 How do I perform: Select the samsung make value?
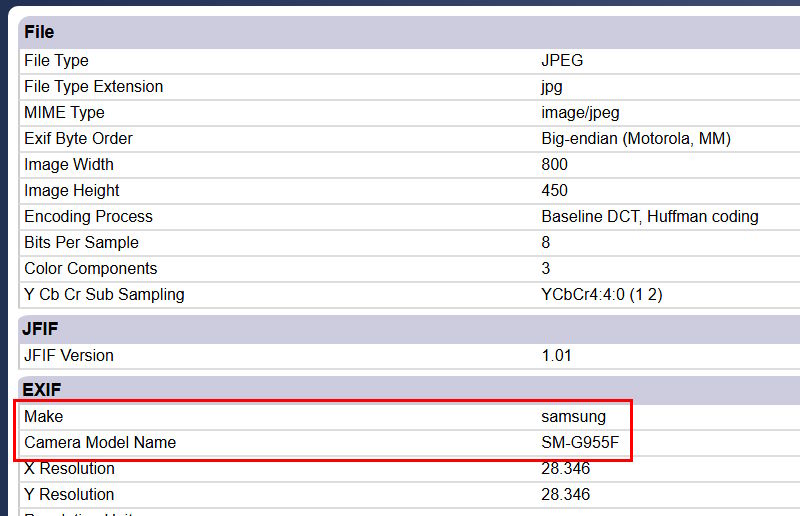pos(573,416)
